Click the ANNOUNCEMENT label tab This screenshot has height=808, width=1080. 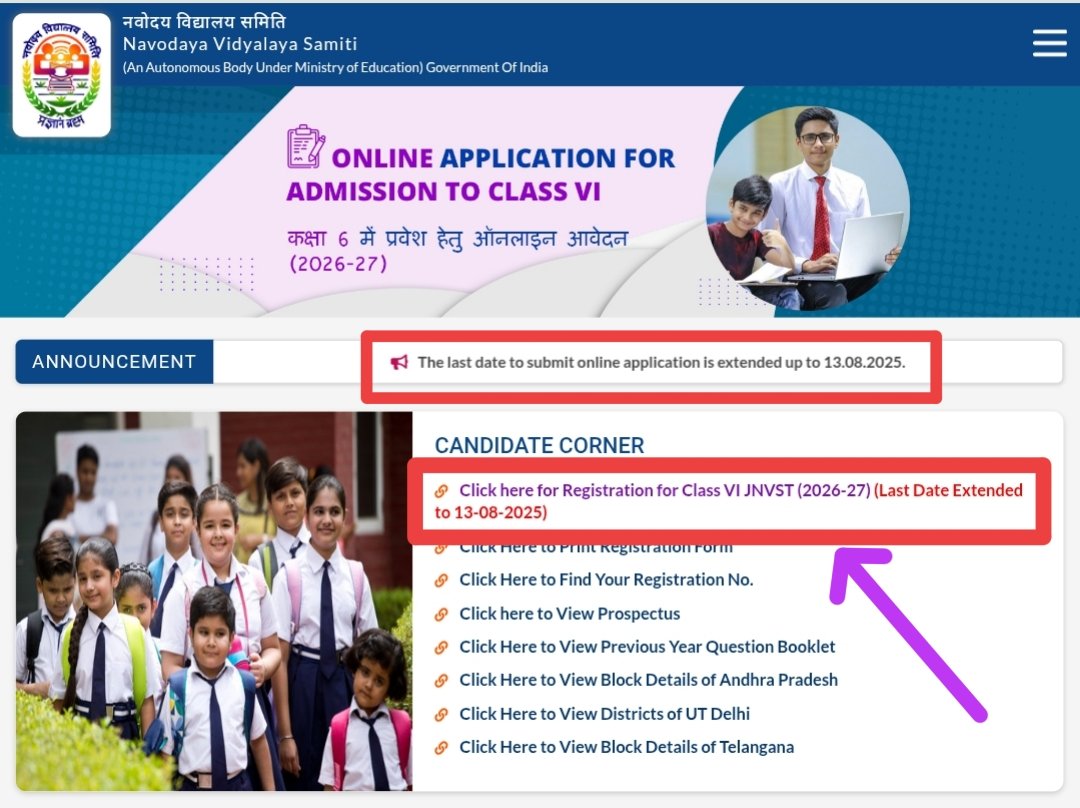point(114,362)
